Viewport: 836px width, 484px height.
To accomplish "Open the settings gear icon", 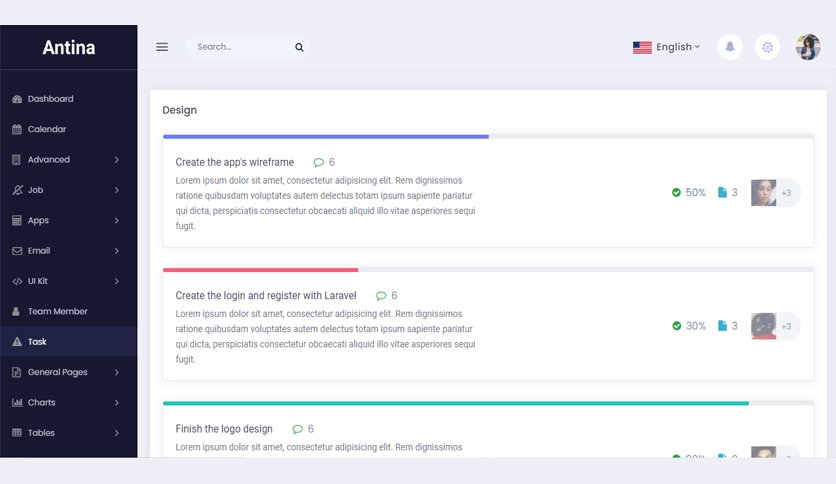I will click(767, 47).
